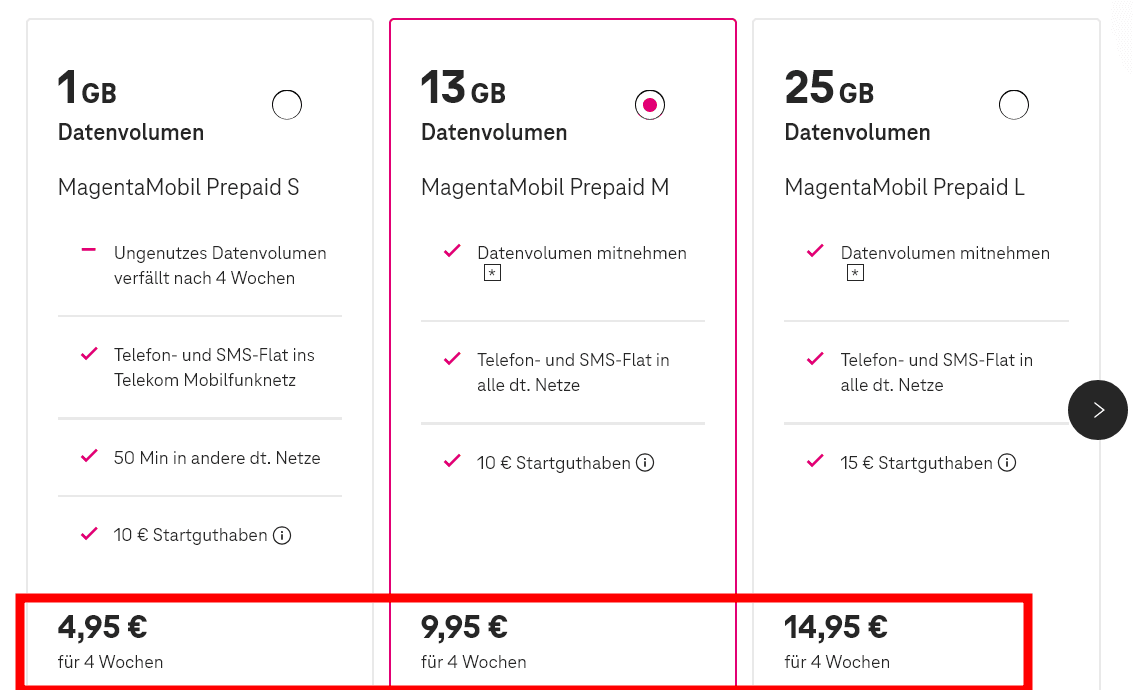
Task: Click the 9,95 € price
Action: (x=465, y=627)
